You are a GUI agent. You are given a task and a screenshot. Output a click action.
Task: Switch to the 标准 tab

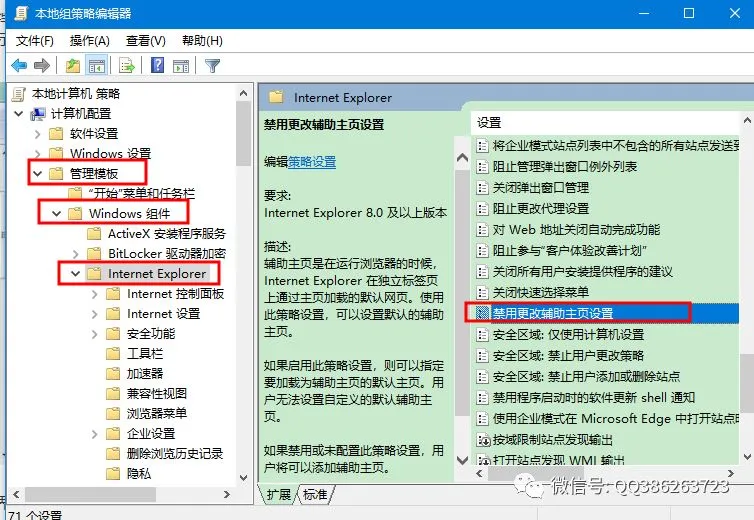[x=315, y=495]
